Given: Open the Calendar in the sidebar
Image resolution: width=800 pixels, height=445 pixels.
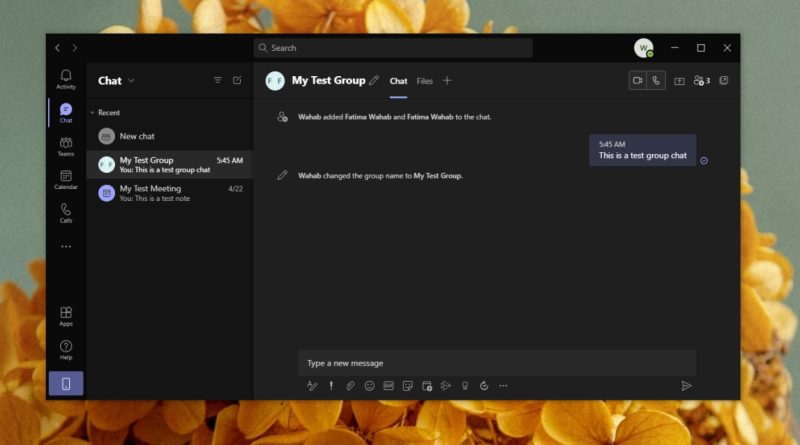Looking at the screenshot, I should pos(66,180).
